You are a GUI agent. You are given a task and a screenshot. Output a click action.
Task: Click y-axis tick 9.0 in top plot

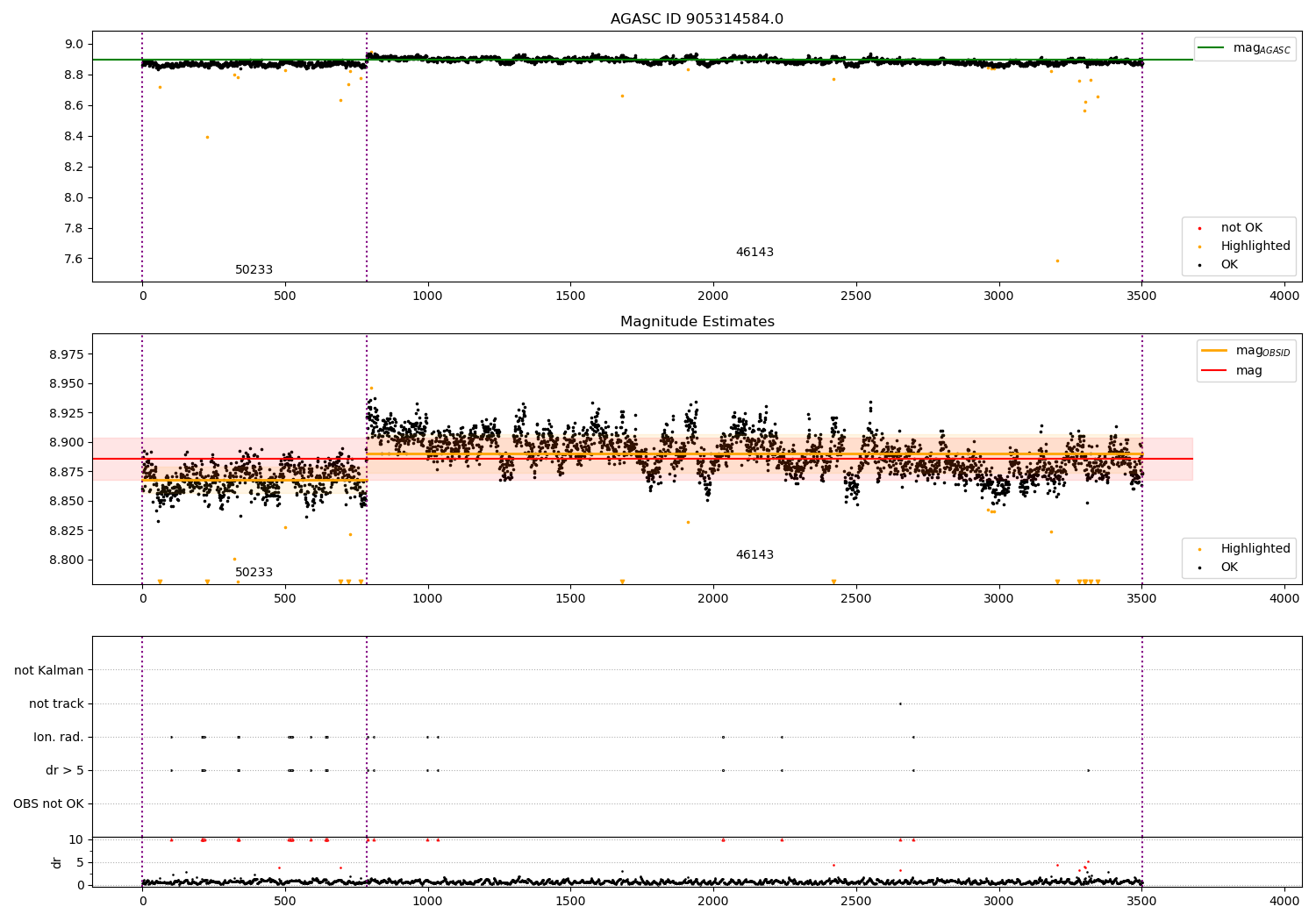[x=74, y=44]
